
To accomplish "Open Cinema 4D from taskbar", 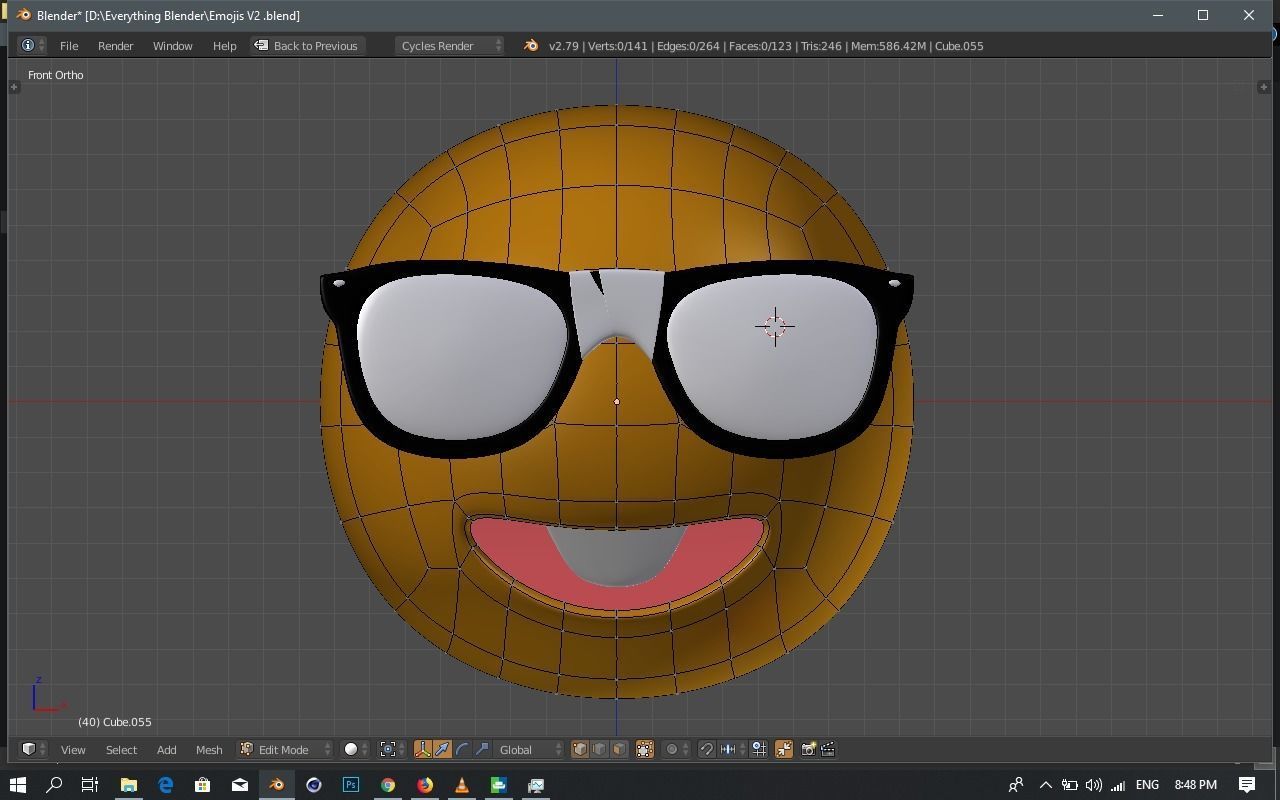I will coord(313,785).
